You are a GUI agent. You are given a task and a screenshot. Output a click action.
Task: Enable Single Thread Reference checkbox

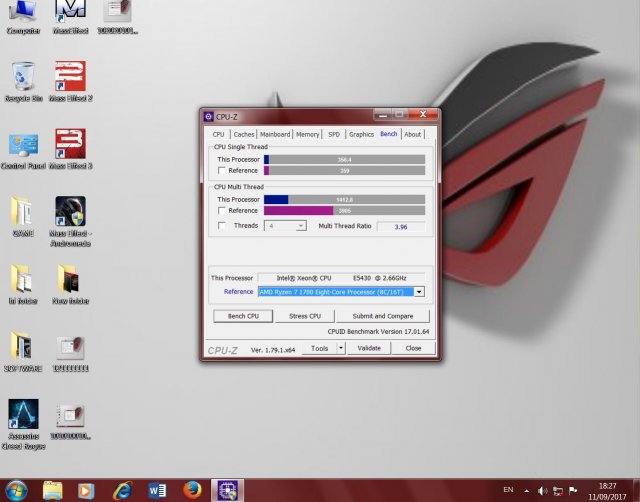[222, 171]
